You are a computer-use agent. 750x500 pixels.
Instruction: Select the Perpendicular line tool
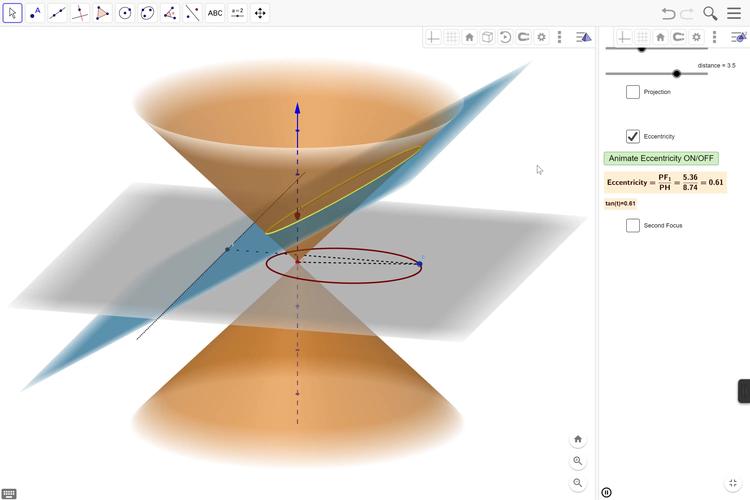80,13
